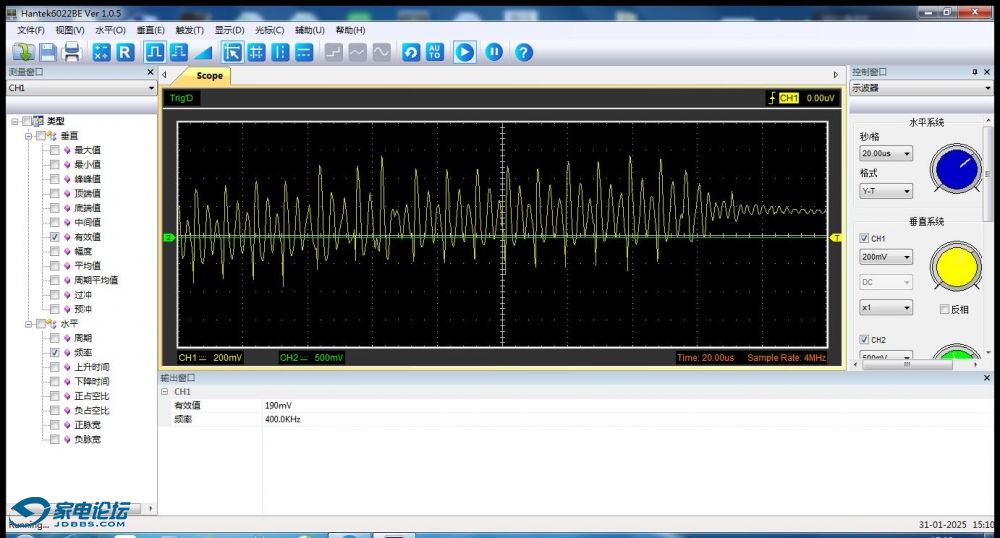This screenshot has height=538, width=1000.
Task: Open the 视图(V) menu
Action: 70,30
